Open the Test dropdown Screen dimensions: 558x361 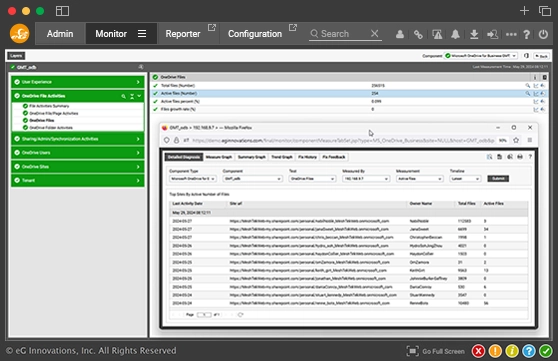312,179
